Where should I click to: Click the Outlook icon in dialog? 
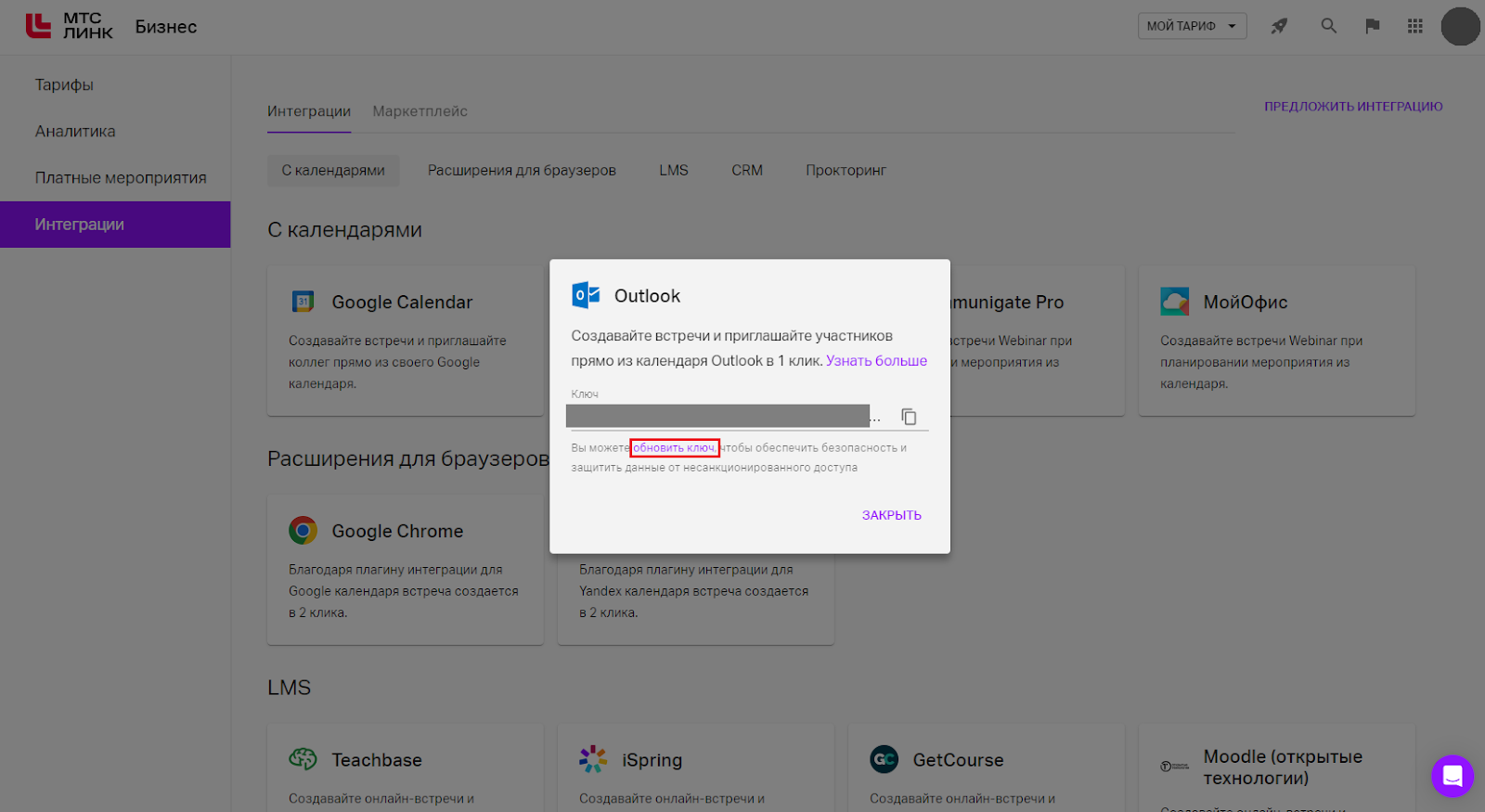[586, 295]
